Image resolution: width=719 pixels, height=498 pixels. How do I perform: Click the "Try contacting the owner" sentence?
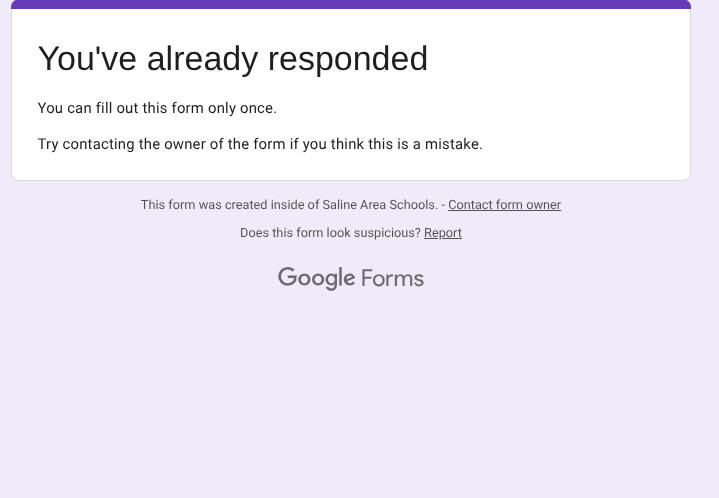tap(260, 144)
